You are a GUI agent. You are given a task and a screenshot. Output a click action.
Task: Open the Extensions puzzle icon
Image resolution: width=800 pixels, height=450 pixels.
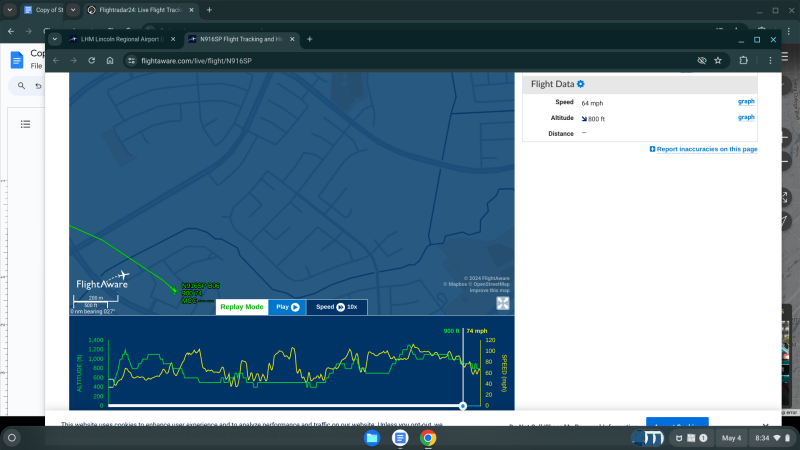point(744,60)
